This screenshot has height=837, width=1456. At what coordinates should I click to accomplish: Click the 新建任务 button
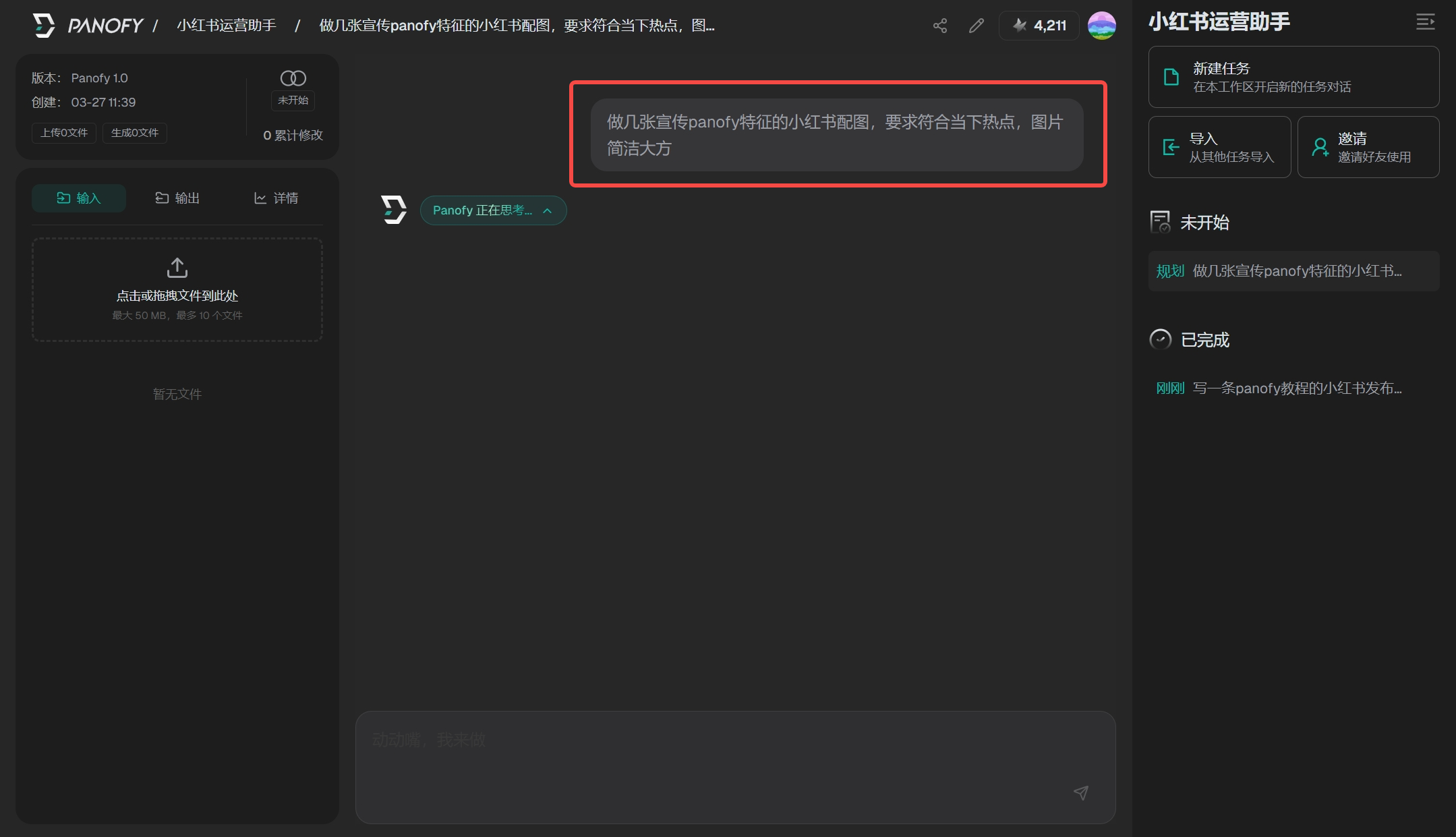tap(1293, 77)
